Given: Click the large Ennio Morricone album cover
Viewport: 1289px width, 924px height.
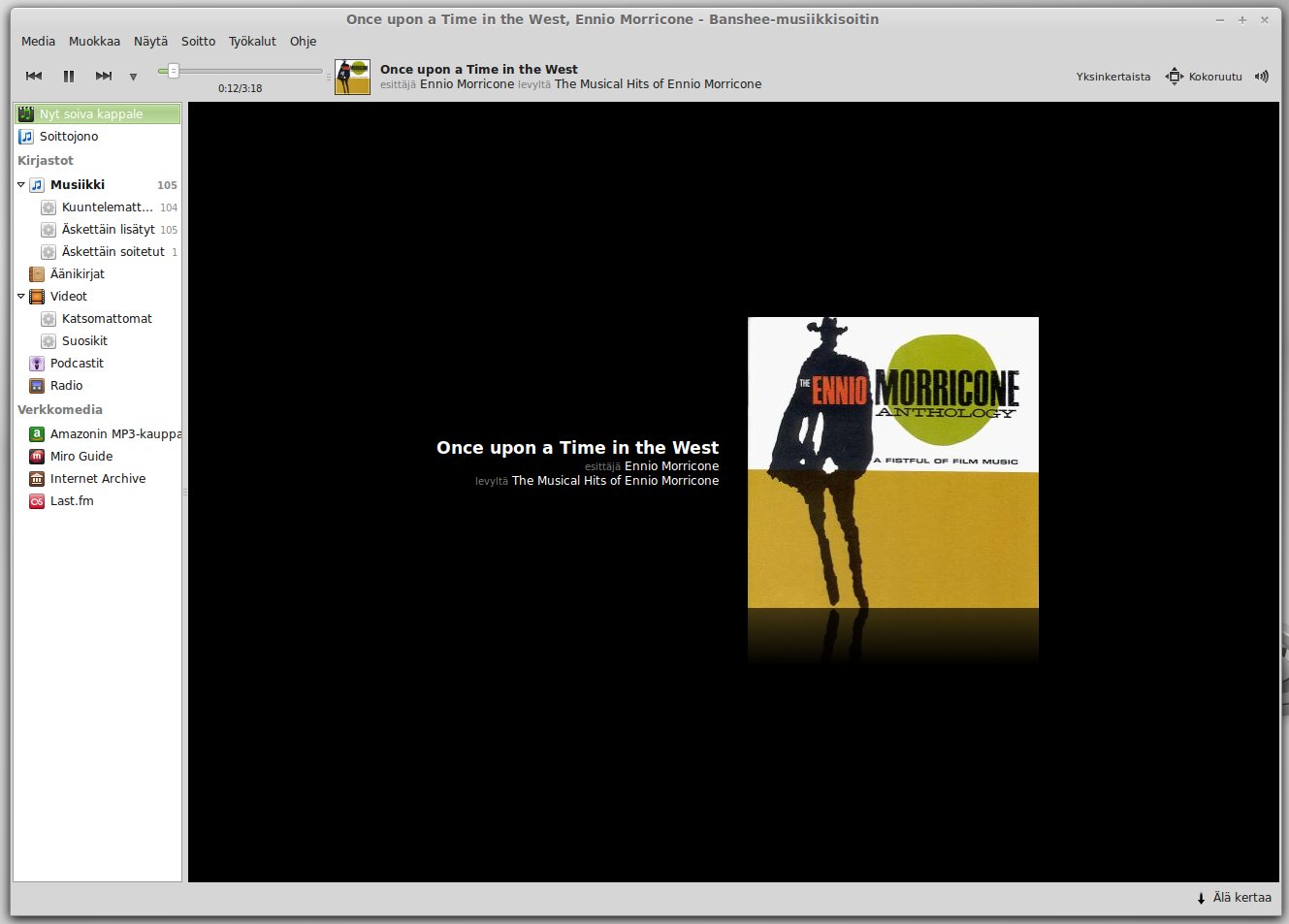Looking at the screenshot, I should pos(893,462).
